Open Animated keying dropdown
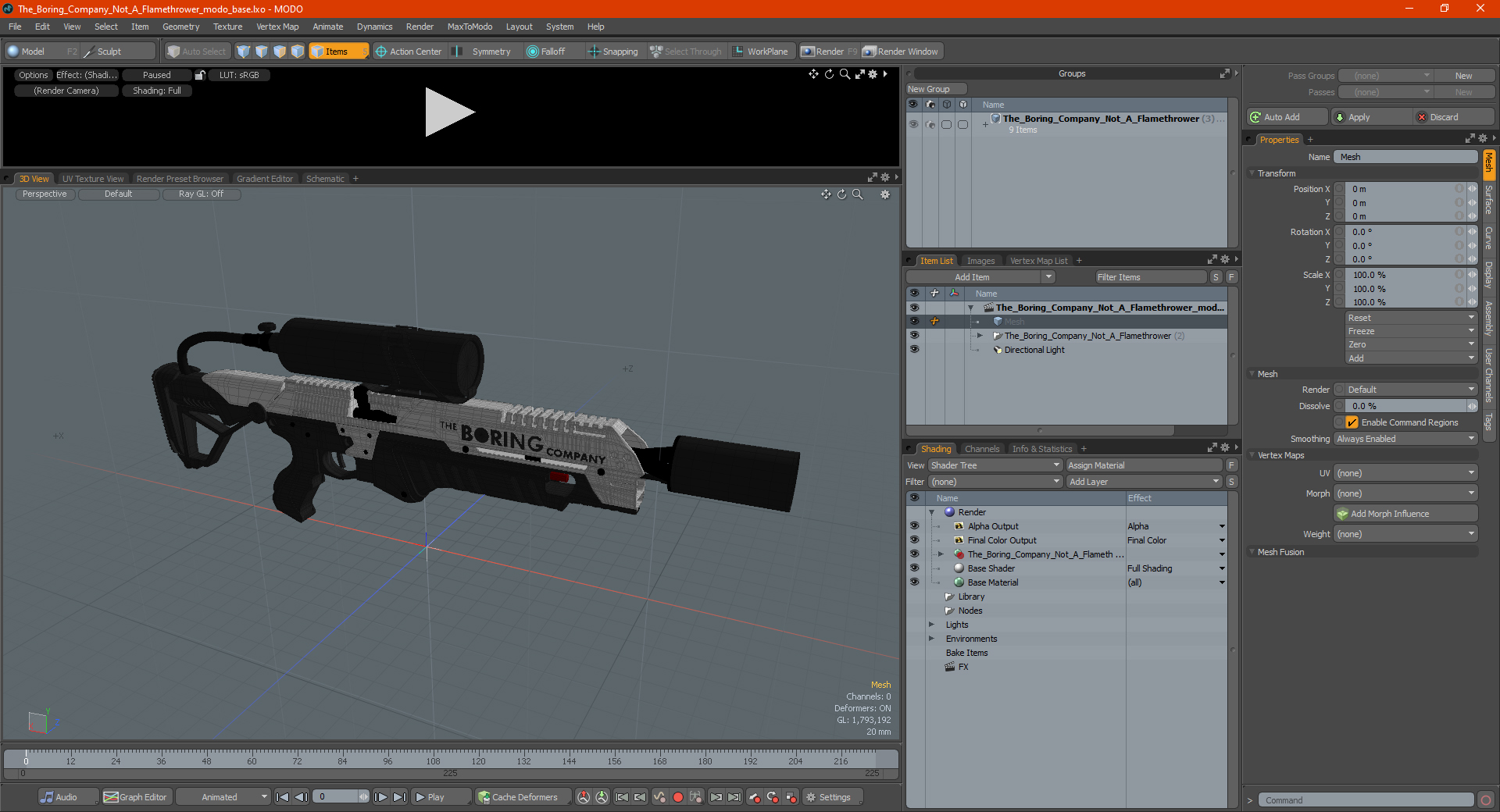This screenshot has width=1500, height=812. tap(223, 797)
